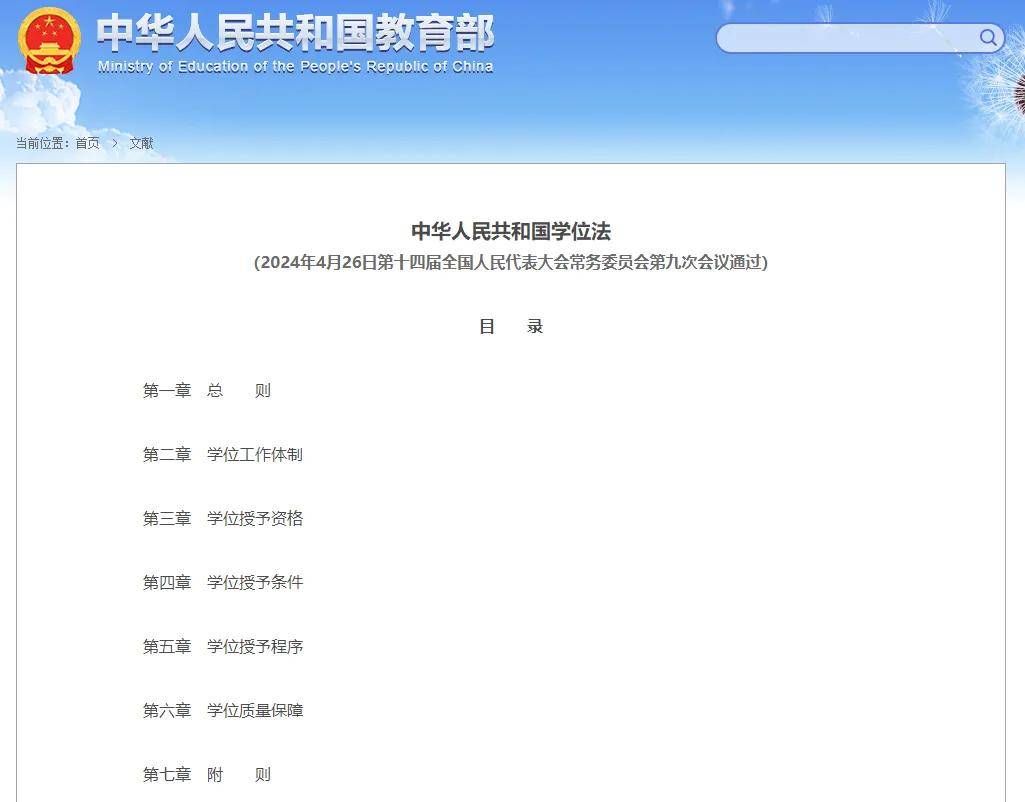Click the national emblem logo

tap(49, 41)
